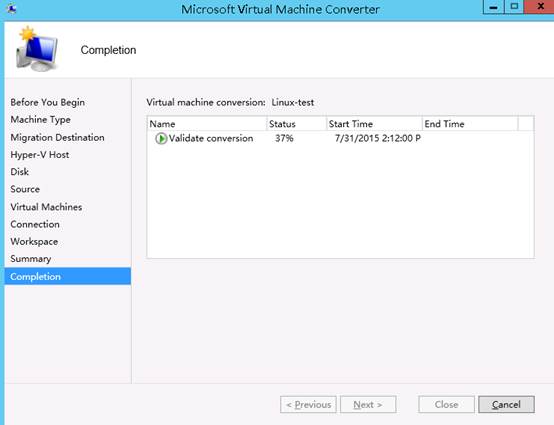This screenshot has width=554, height=425.
Task: Open the Before You Begin step
Action: pyautogui.click(x=47, y=102)
